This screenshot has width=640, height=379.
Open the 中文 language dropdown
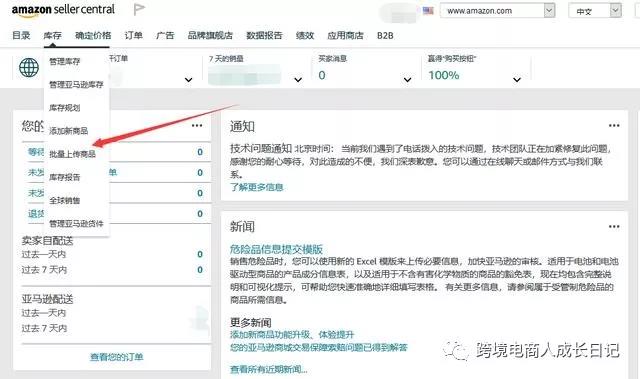click(595, 11)
